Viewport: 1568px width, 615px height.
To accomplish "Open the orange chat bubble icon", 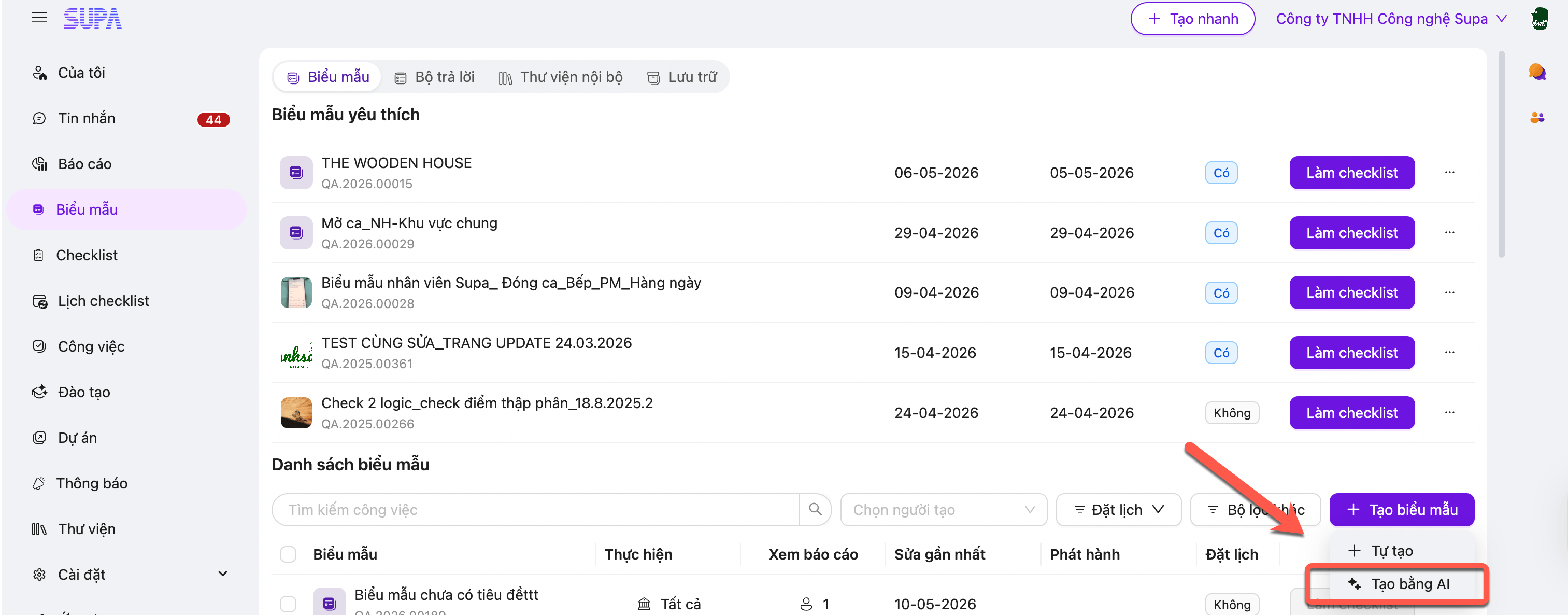I will point(1537,72).
